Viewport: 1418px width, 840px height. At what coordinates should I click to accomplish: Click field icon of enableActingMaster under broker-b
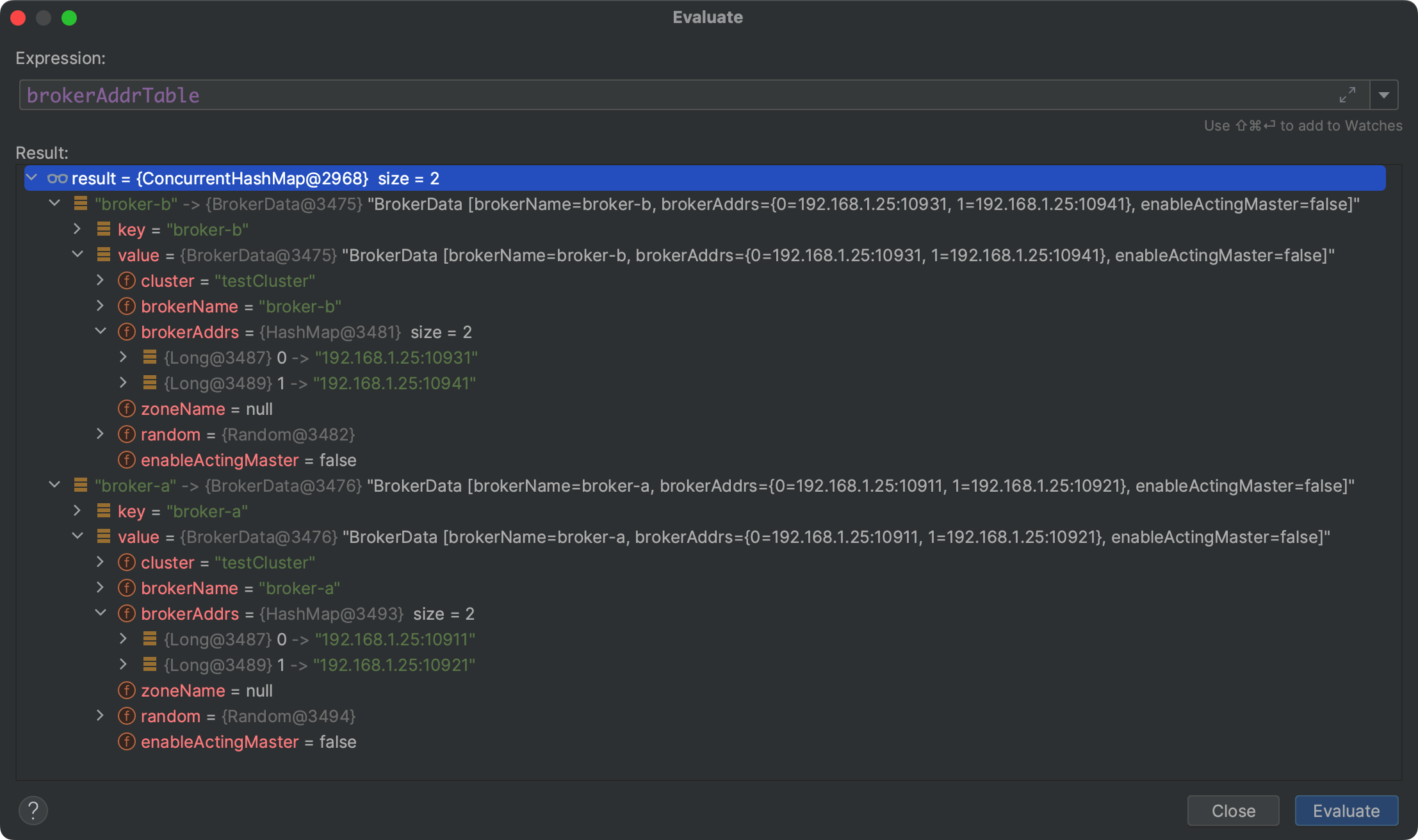pyautogui.click(x=127, y=460)
